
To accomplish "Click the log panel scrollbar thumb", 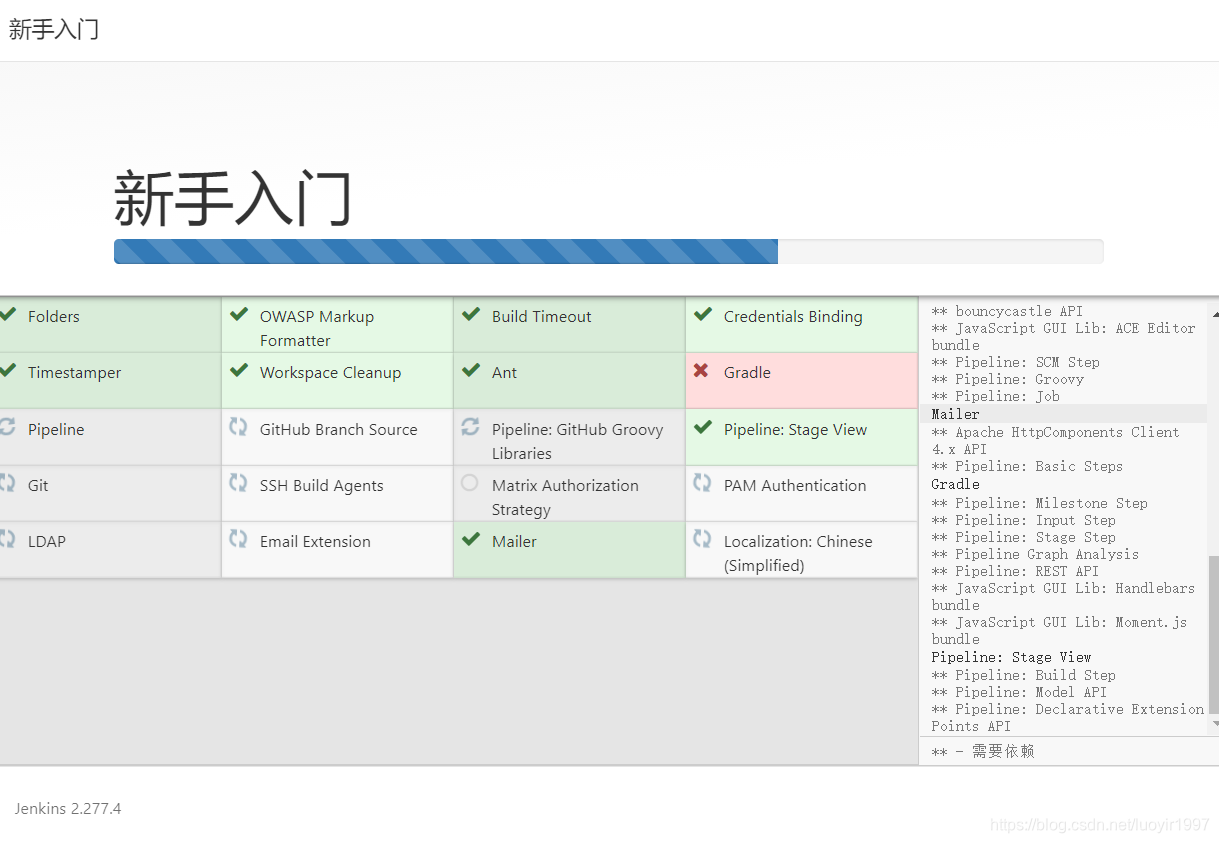I will (1214, 636).
